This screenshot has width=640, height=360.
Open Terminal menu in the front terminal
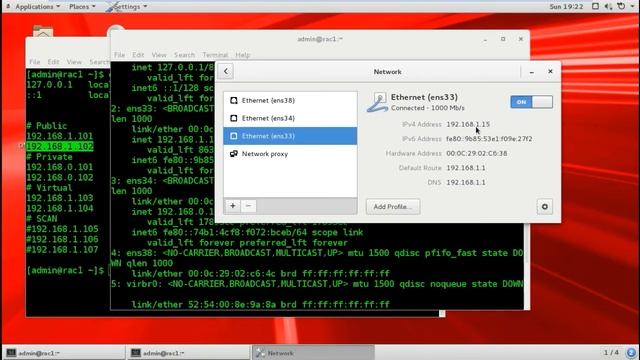click(x=215, y=55)
